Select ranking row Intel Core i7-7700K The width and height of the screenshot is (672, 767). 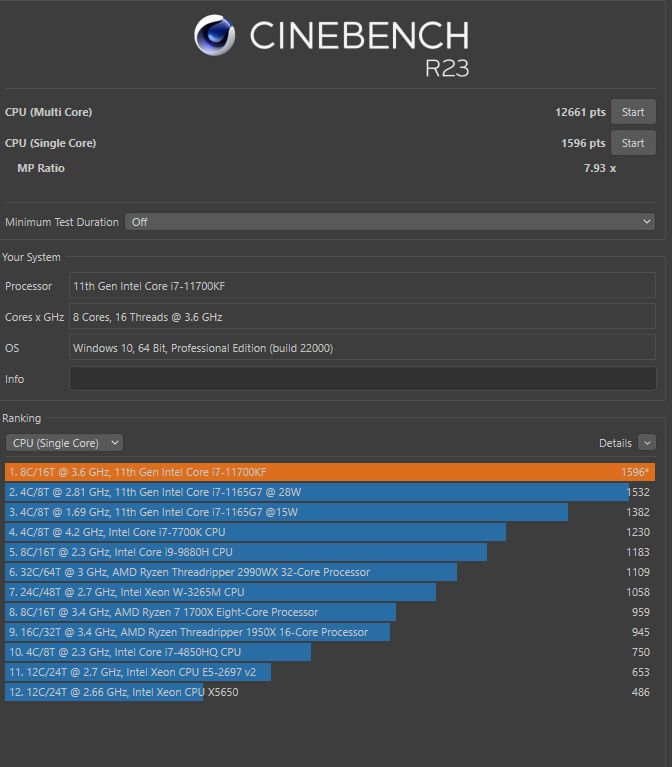(x=330, y=532)
